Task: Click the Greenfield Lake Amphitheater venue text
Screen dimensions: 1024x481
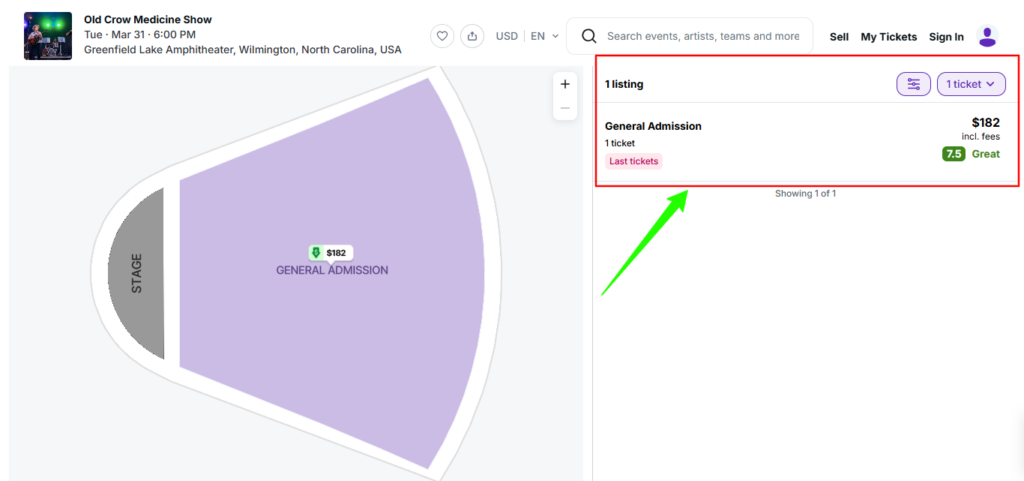Action: coord(243,50)
